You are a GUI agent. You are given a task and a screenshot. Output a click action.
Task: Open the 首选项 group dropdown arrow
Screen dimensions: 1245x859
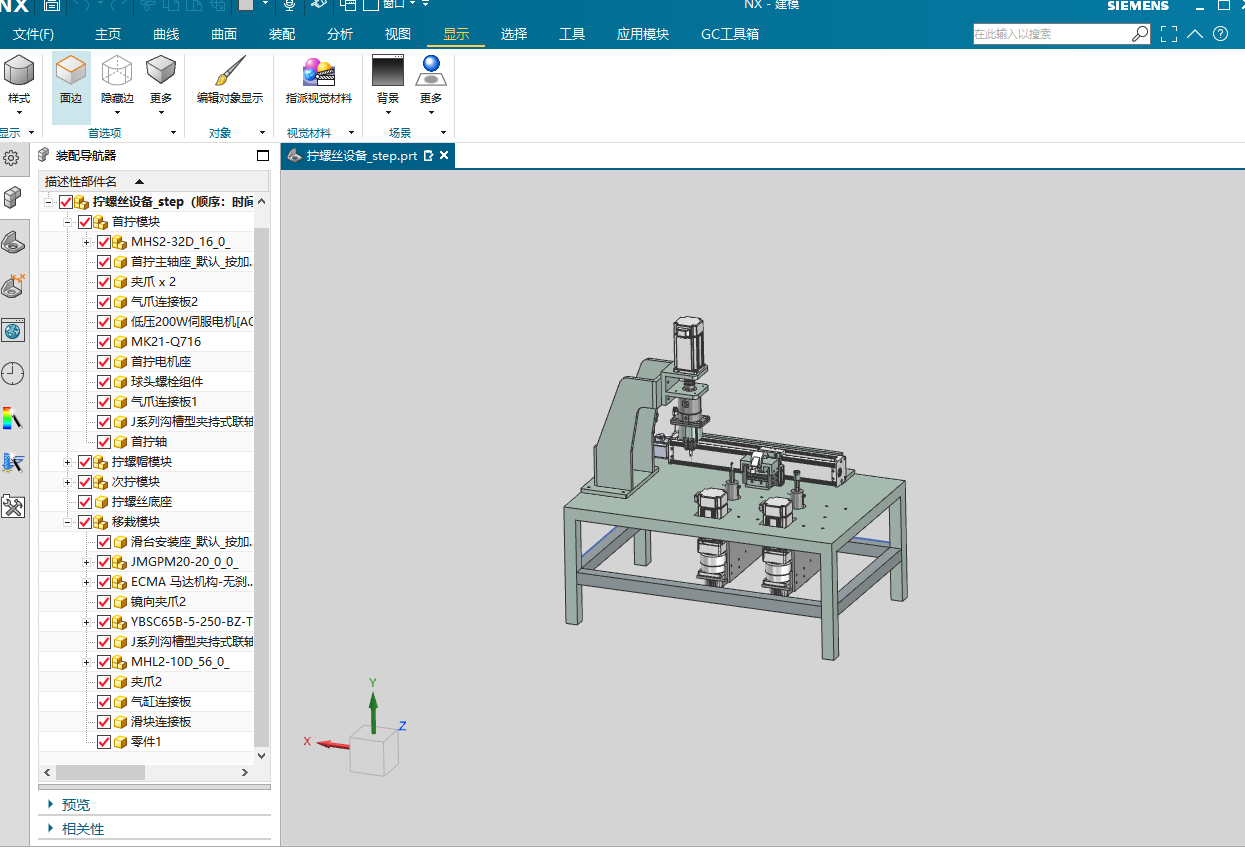point(173,133)
